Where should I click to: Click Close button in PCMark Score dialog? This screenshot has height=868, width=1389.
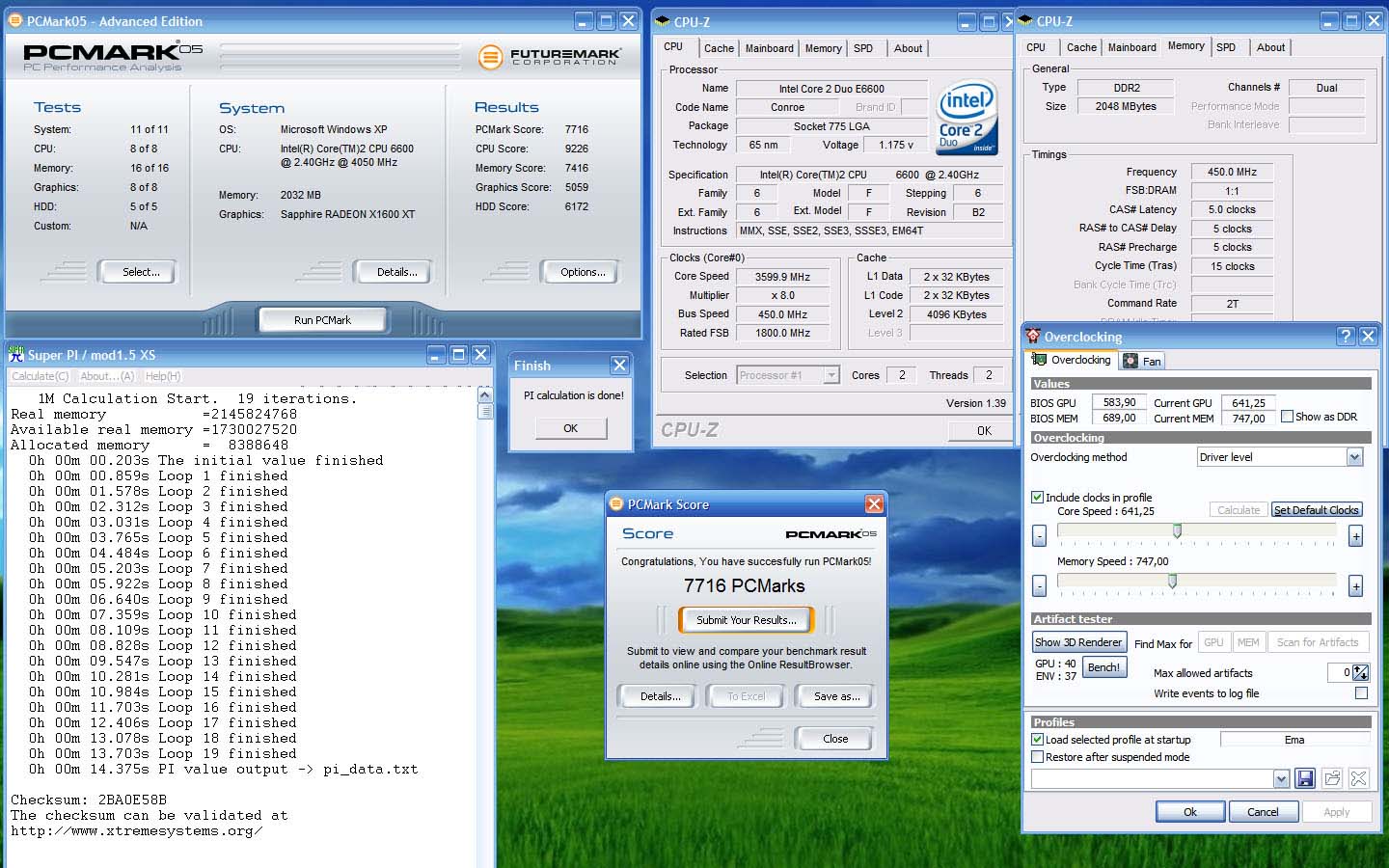[835, 739]
